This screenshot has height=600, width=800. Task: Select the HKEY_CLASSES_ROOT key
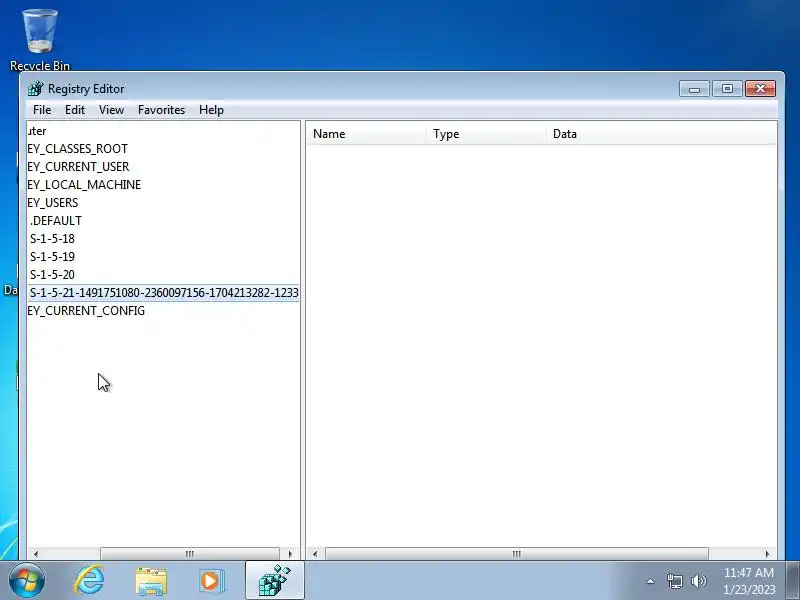coord(78,148)
